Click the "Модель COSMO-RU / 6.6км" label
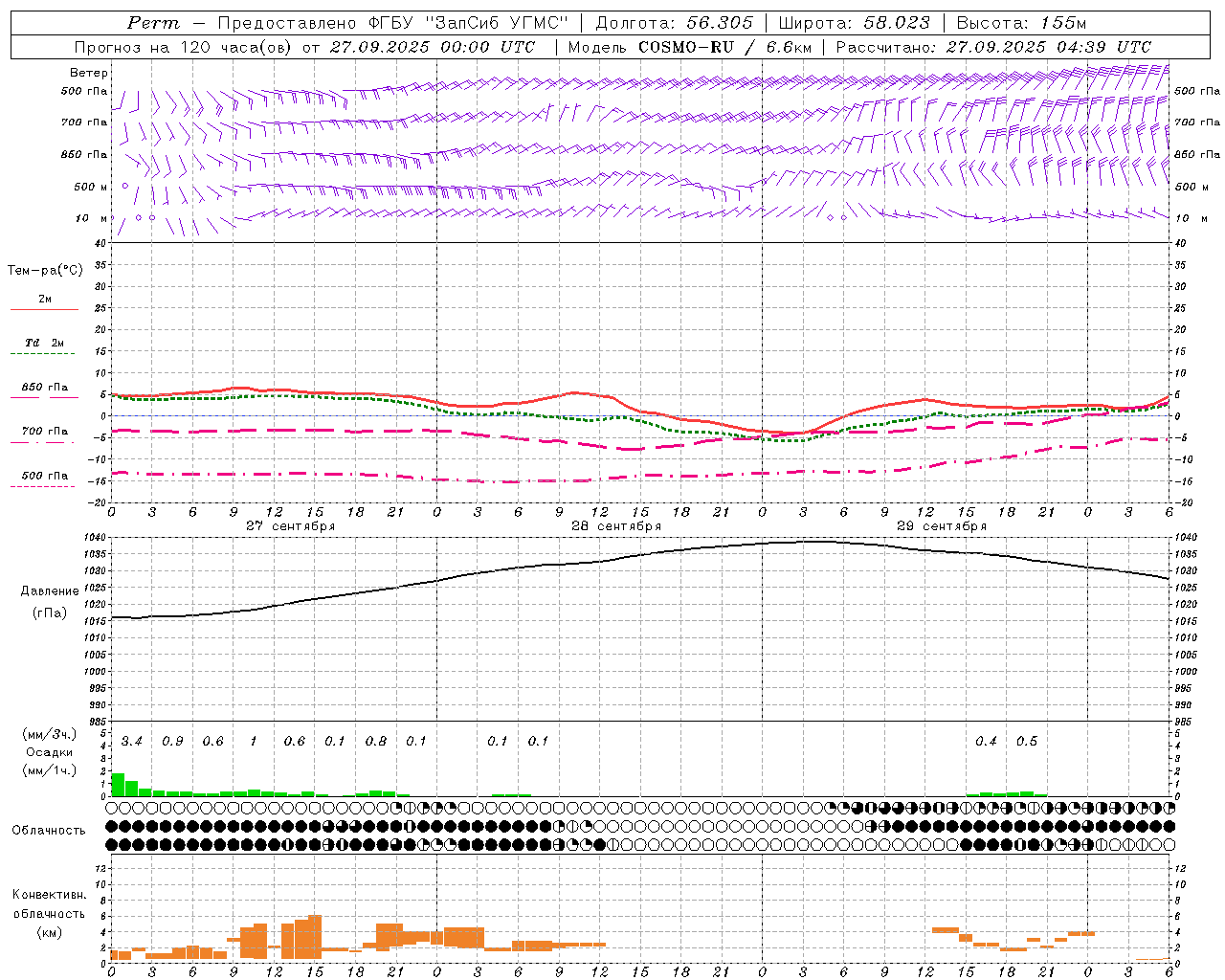 tap(690, 47)
